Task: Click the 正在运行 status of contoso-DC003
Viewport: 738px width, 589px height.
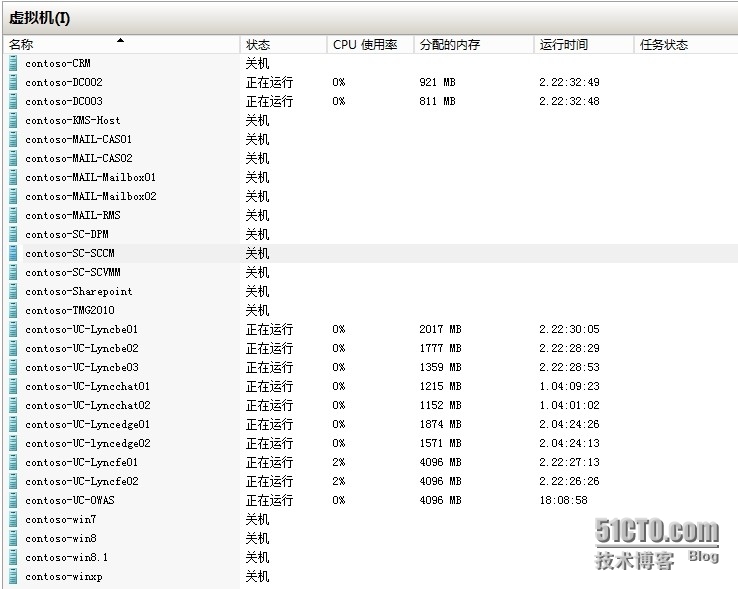Action: click(x=269, y=101)
